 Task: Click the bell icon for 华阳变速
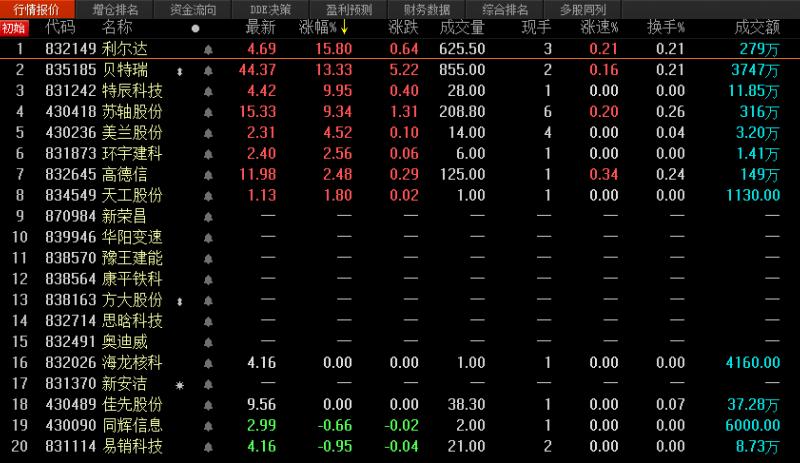click(x=208, y=238)
